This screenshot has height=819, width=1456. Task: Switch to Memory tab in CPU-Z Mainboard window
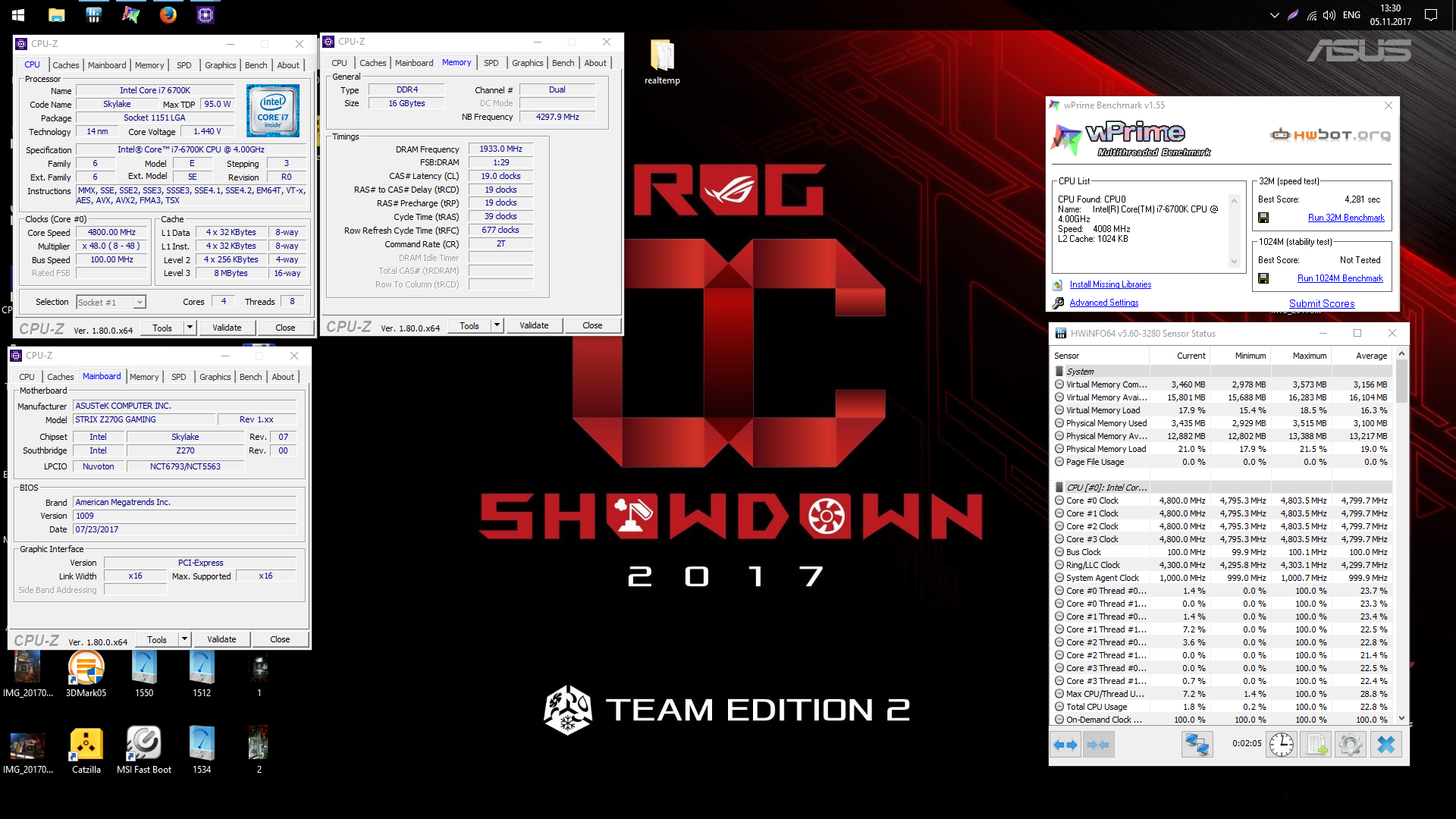pyautogui.click(x=144, y=377)
